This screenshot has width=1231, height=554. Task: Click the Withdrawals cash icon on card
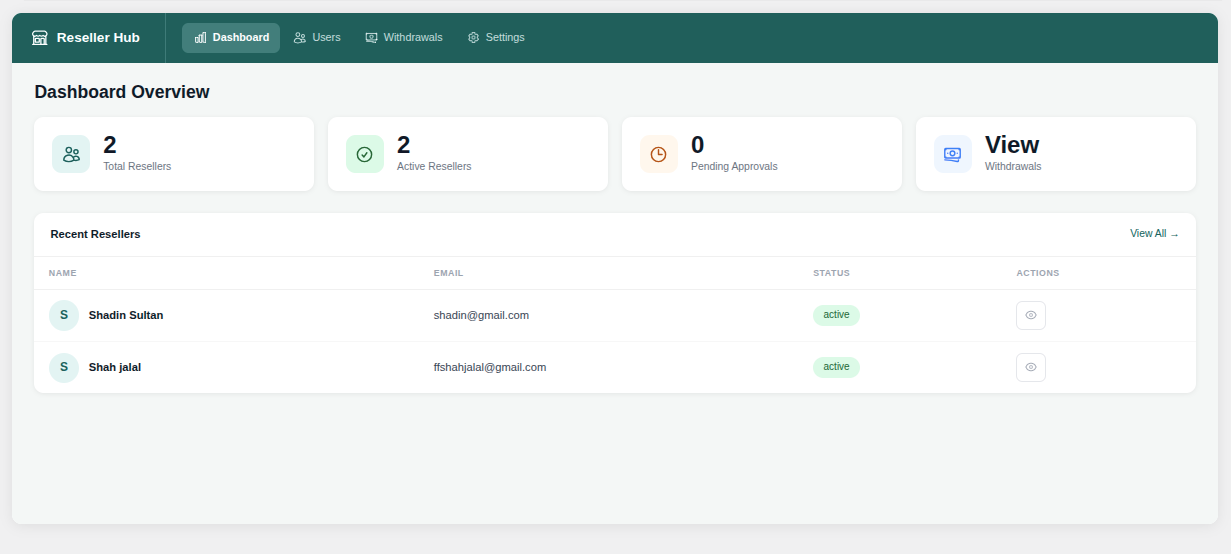(x=953, y=154)
